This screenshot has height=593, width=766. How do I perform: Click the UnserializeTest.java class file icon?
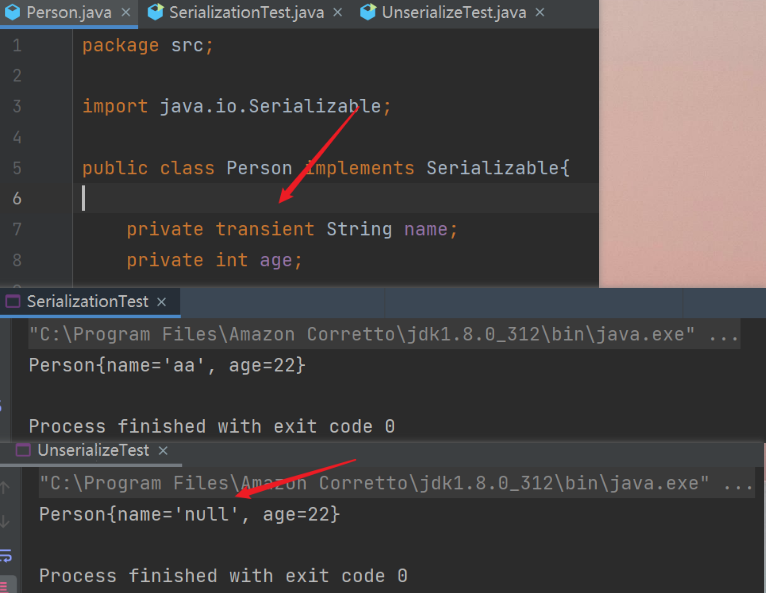[368, 13]
